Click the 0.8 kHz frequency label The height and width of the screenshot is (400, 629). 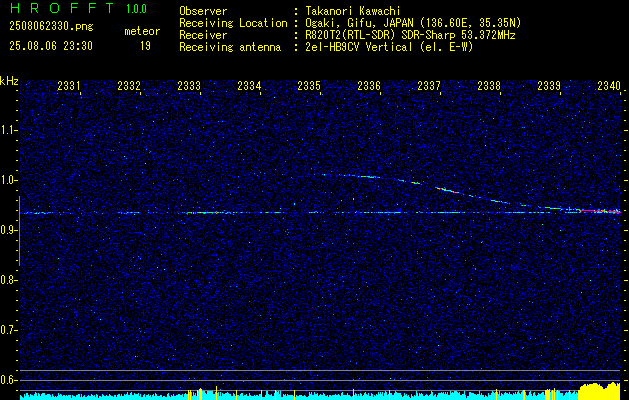[8, 280]
